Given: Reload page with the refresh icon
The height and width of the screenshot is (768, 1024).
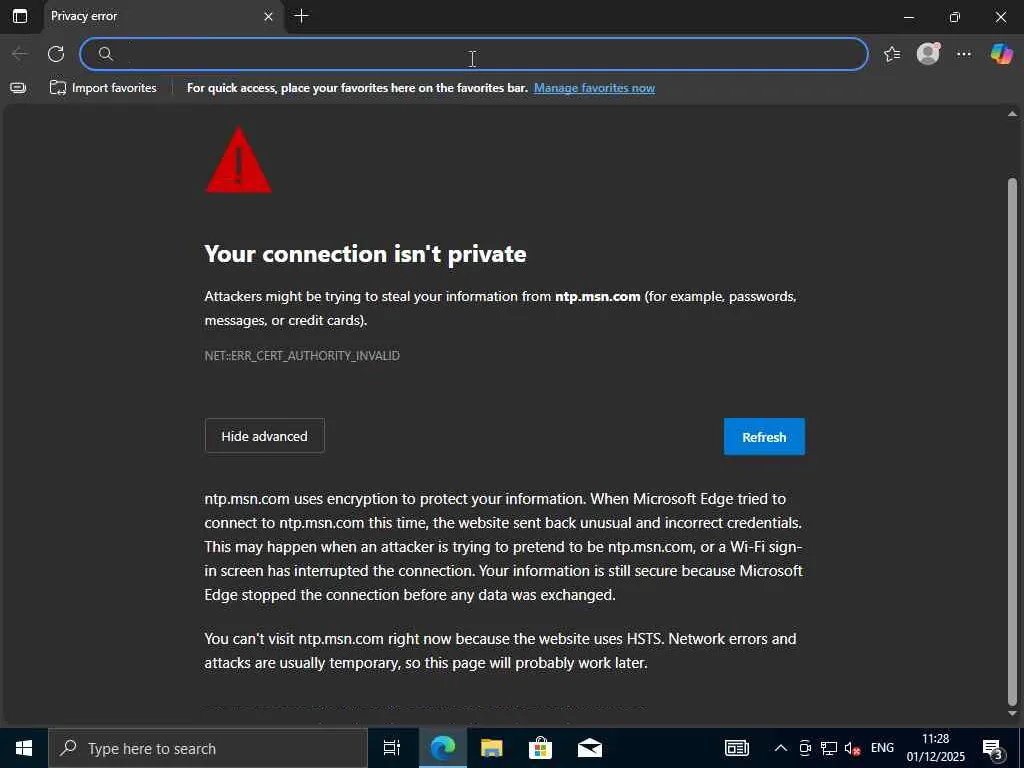Looking at the screenshot, I should tap(56, 54).
